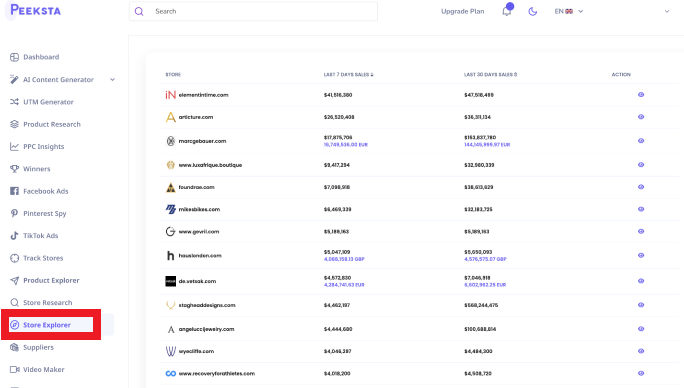684x388 pixels.
Task: Open TikTok Ads in sidebar
Action: (41, 236)
